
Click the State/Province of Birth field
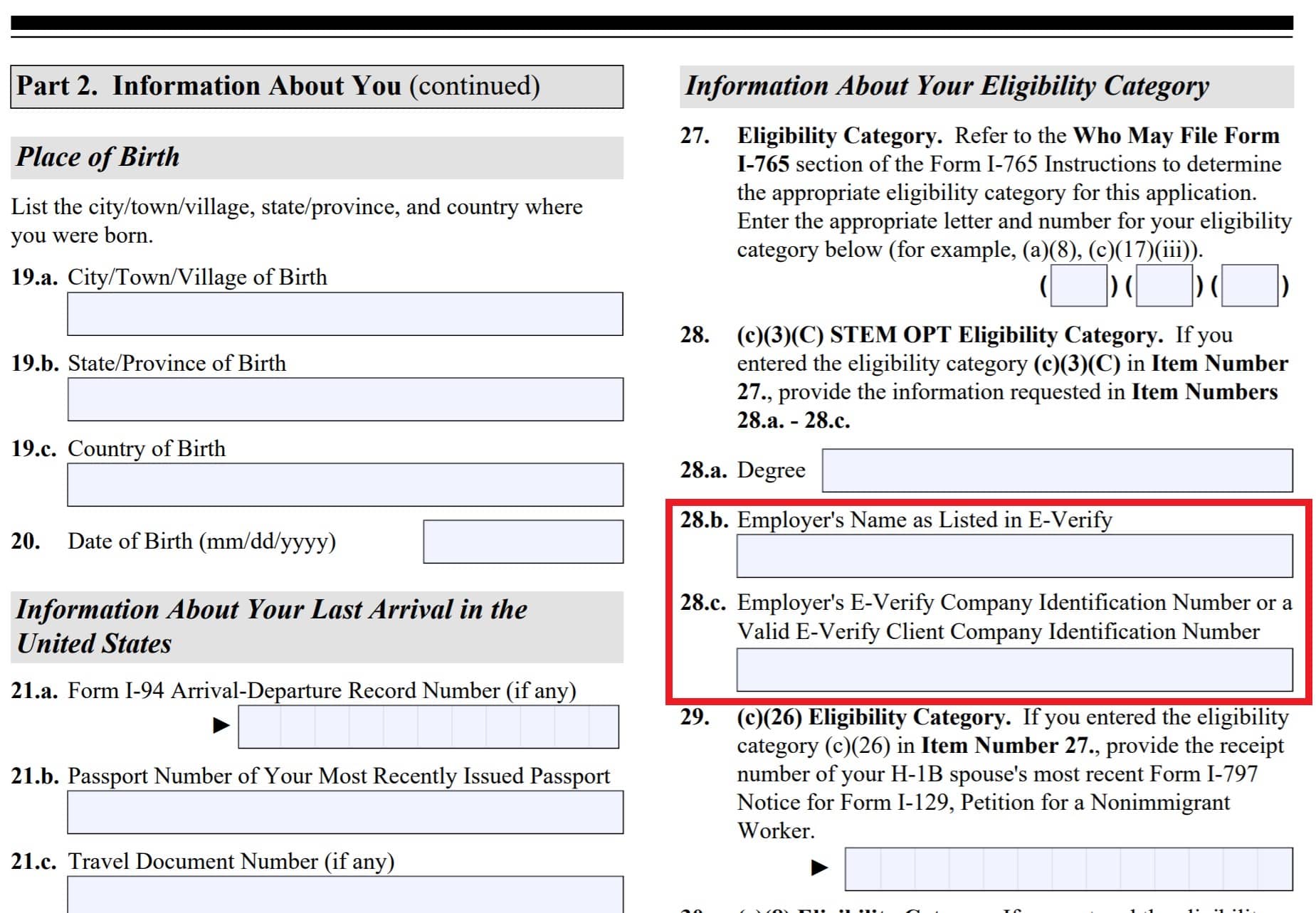click(345, 399)
